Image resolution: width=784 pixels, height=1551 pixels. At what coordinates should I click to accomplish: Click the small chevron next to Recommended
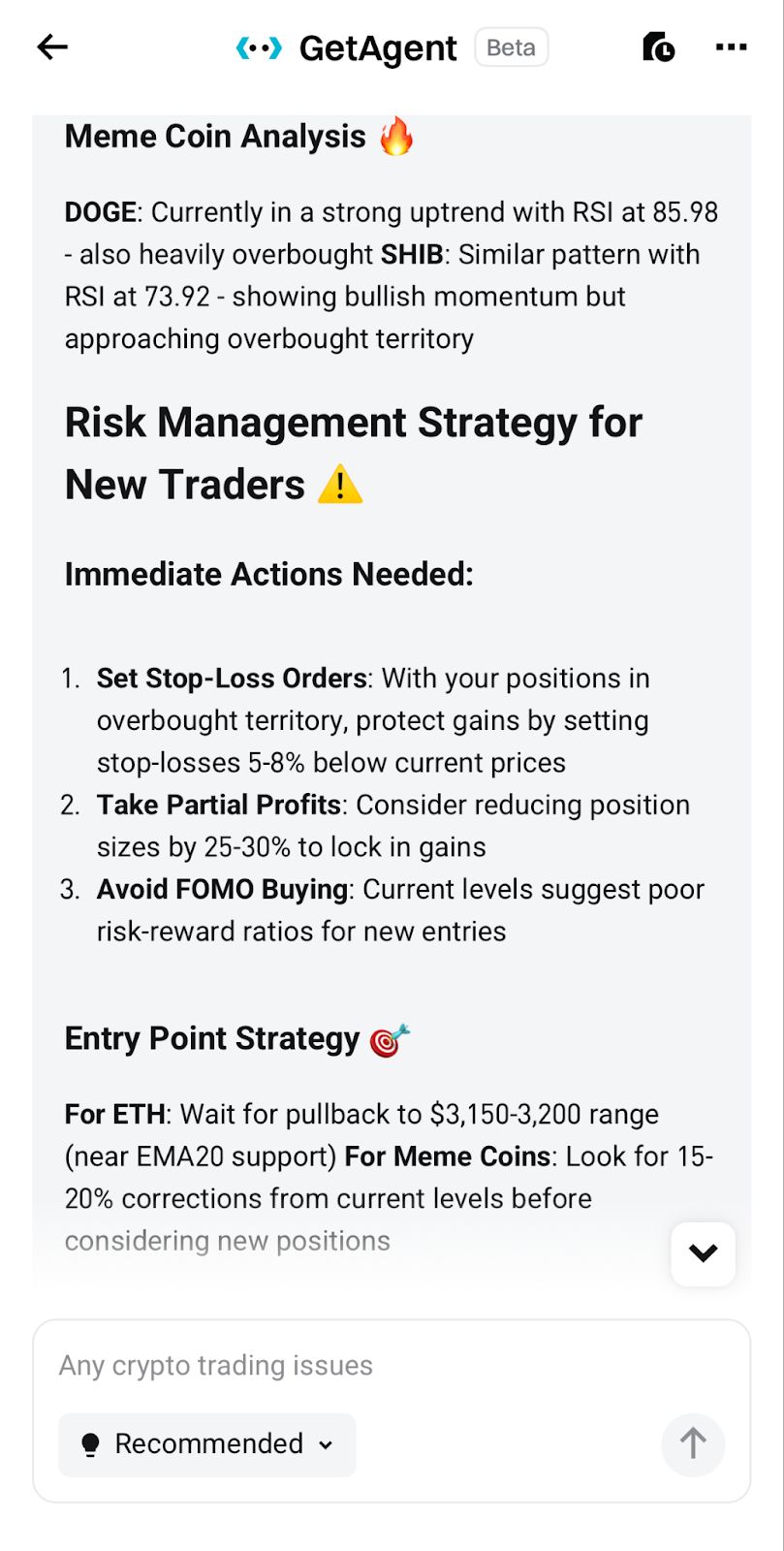pyautogui.click(x=326, y=1445)
